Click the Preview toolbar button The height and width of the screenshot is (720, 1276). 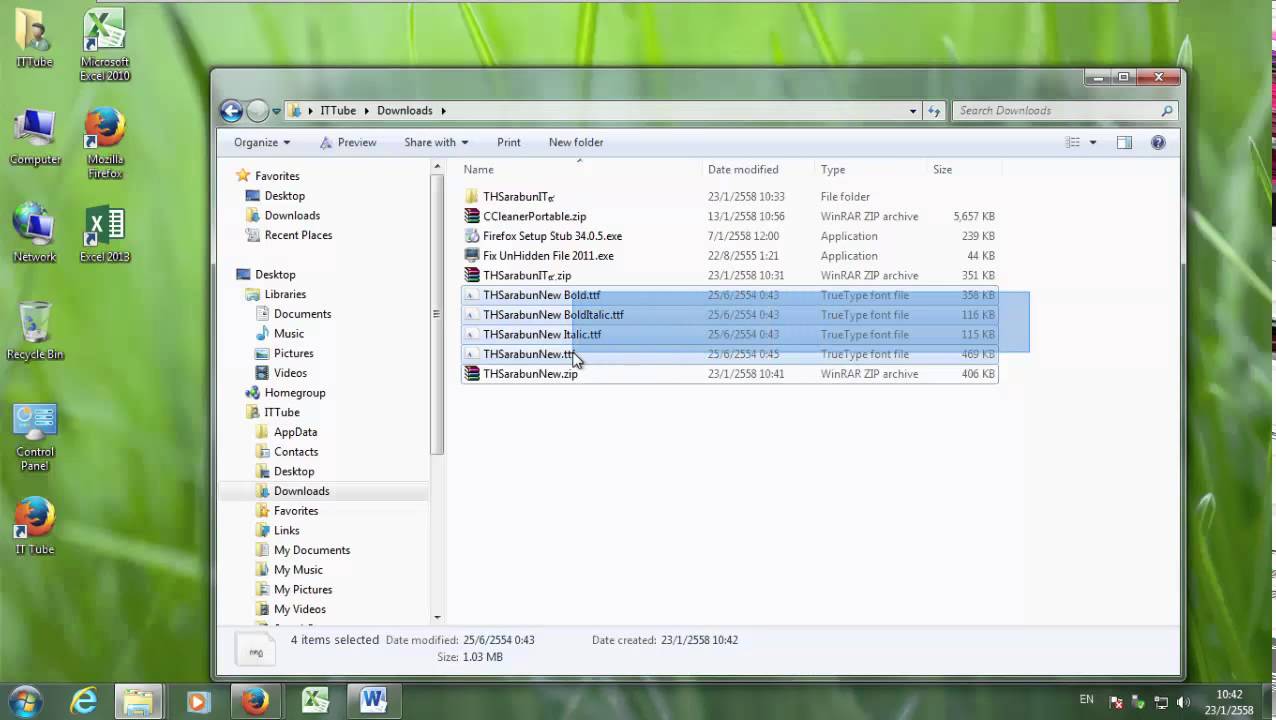click(x=348, y=142)
